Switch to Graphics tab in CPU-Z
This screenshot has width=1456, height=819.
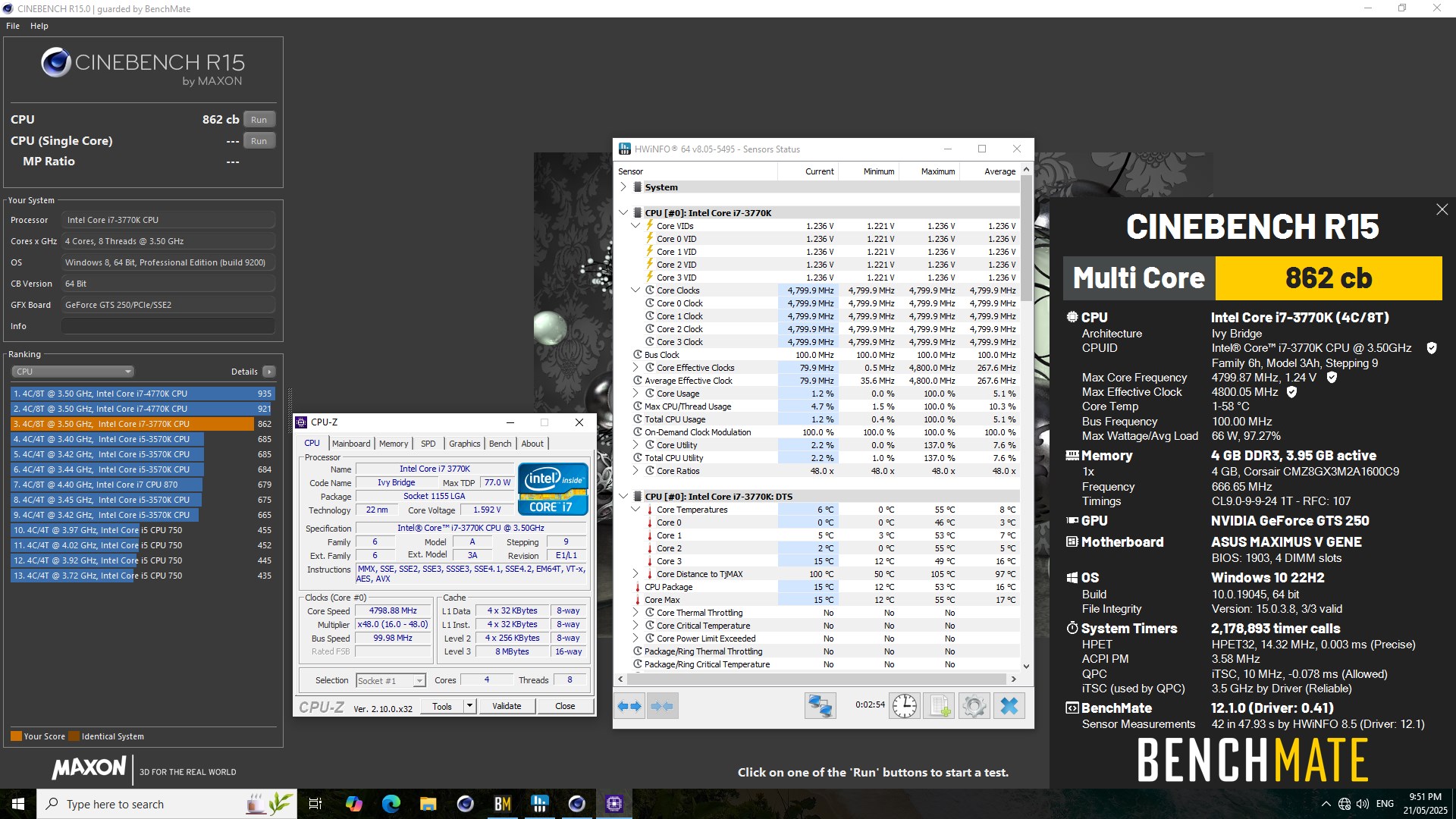[464, 444]
